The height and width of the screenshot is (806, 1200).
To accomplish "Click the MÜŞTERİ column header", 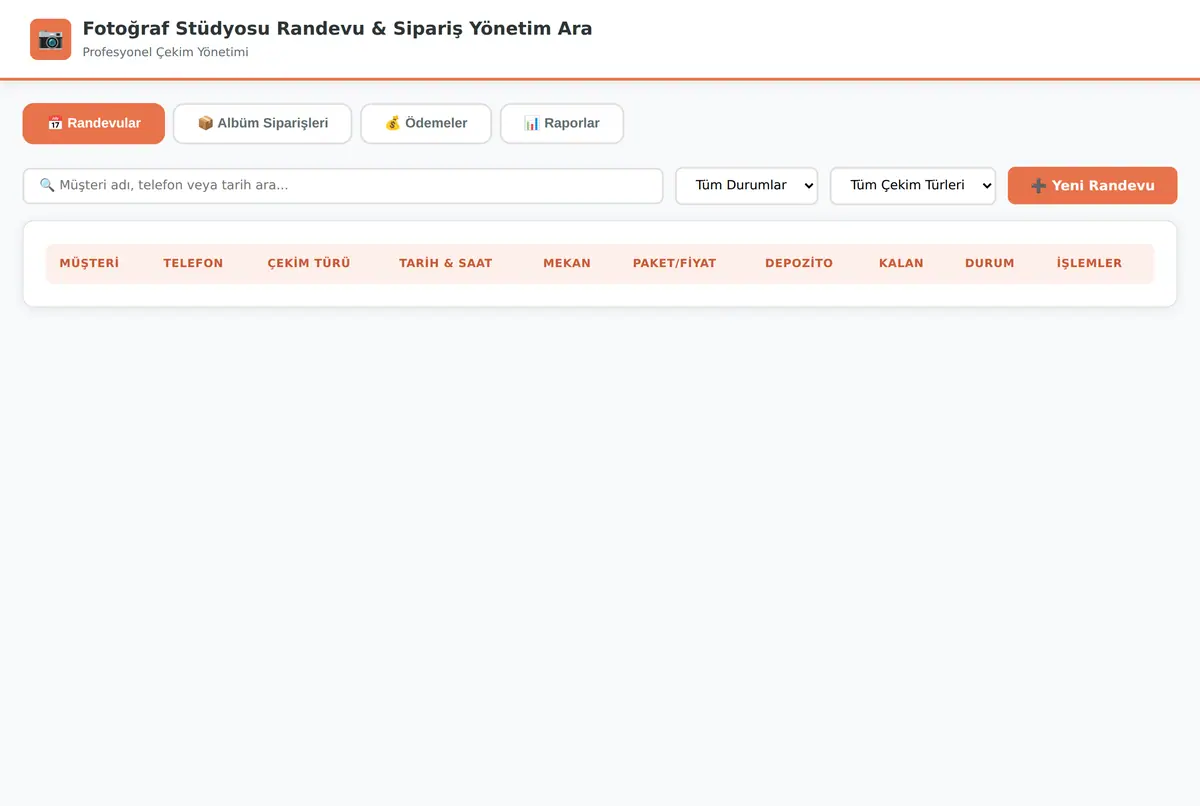I will click(89, 263).
